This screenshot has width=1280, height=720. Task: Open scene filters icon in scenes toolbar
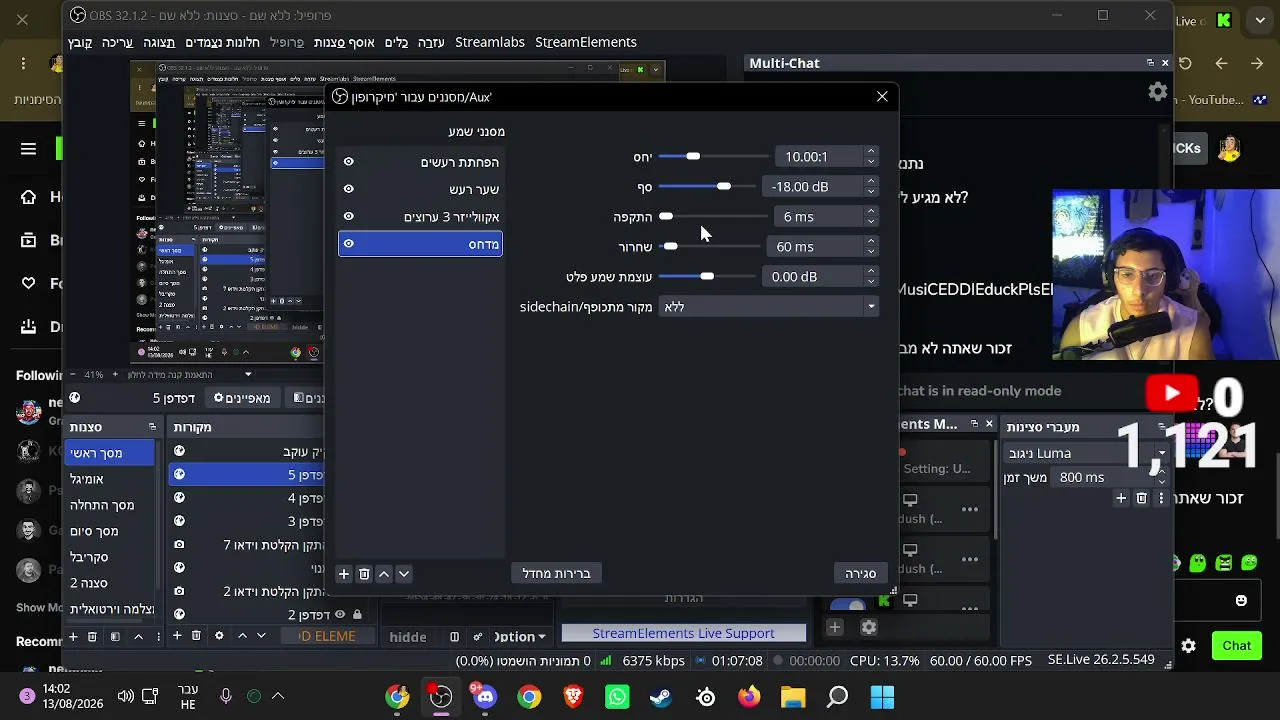[115, 636]
